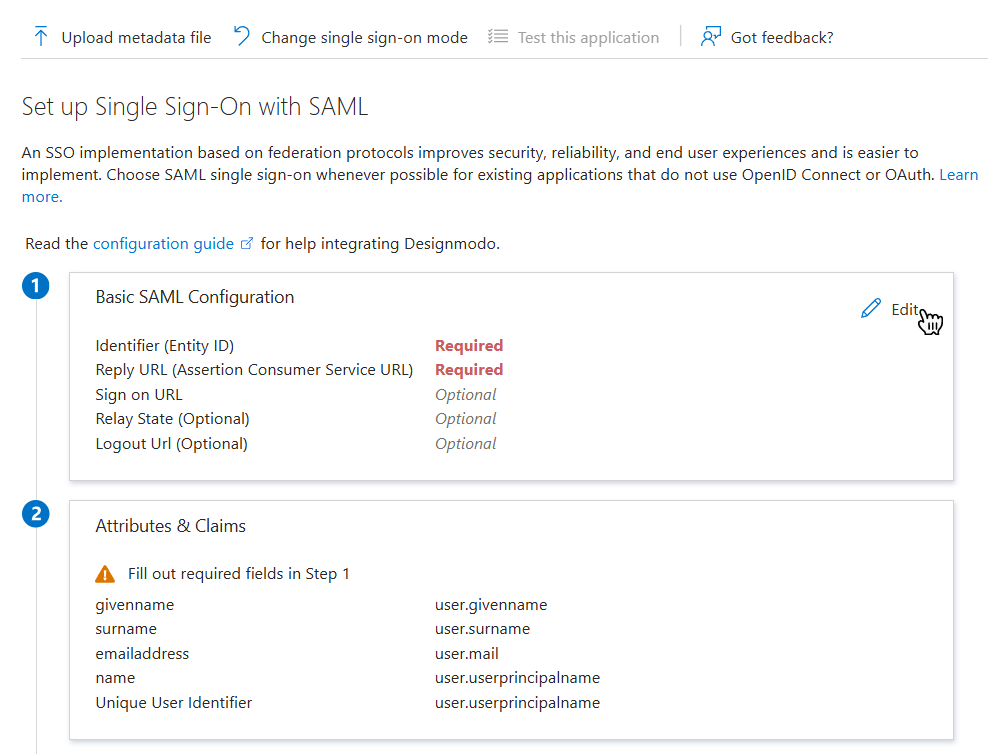Click the user.mail claim value
Screen dimensions: 988x754
point(467,654)
